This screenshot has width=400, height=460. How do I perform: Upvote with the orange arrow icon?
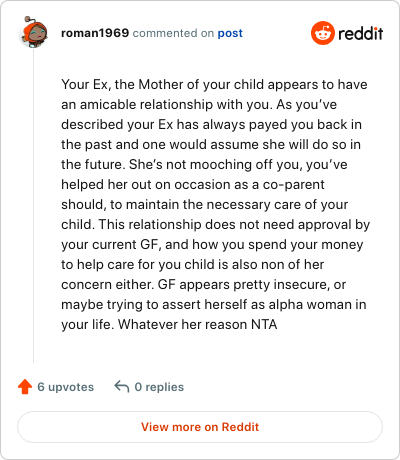(25, 387)
